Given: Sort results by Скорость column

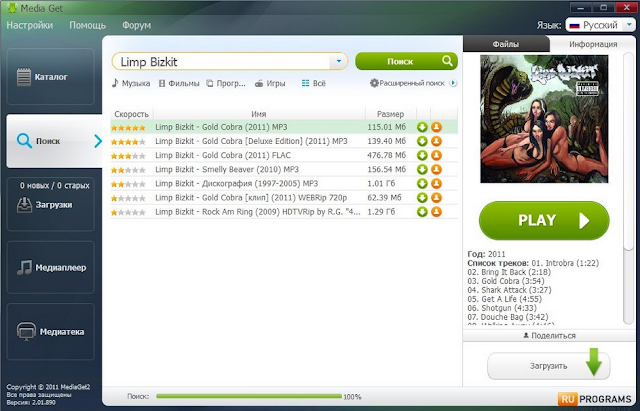Looking at the screenshot, I should (x=131, y=114).
